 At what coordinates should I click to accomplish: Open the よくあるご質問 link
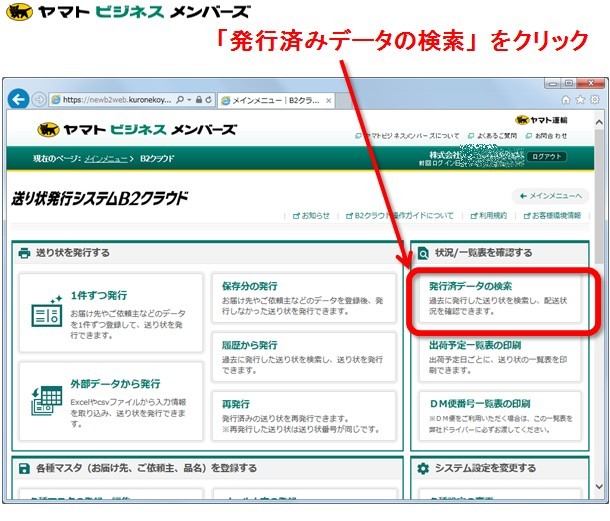click(493, 136)
